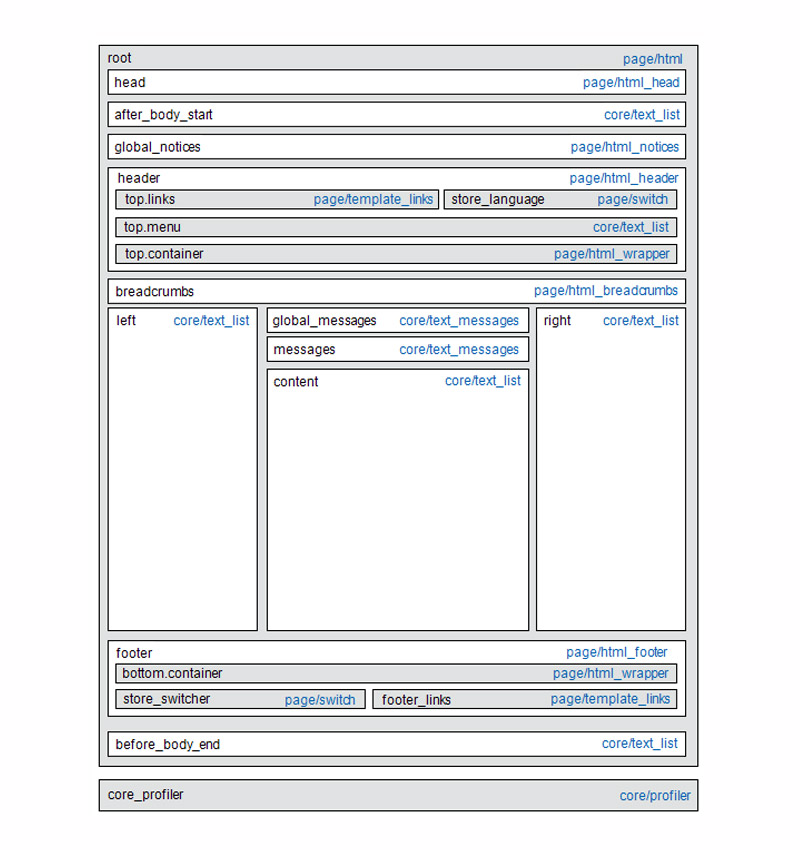Click 'core/text_list' in the left column

coord(211,321)
